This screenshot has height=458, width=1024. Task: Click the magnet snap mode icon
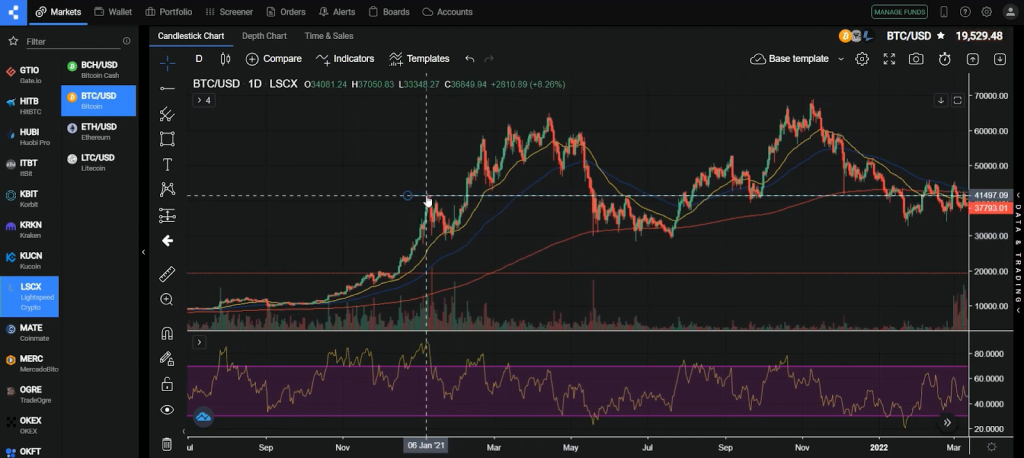coord(167,333)
